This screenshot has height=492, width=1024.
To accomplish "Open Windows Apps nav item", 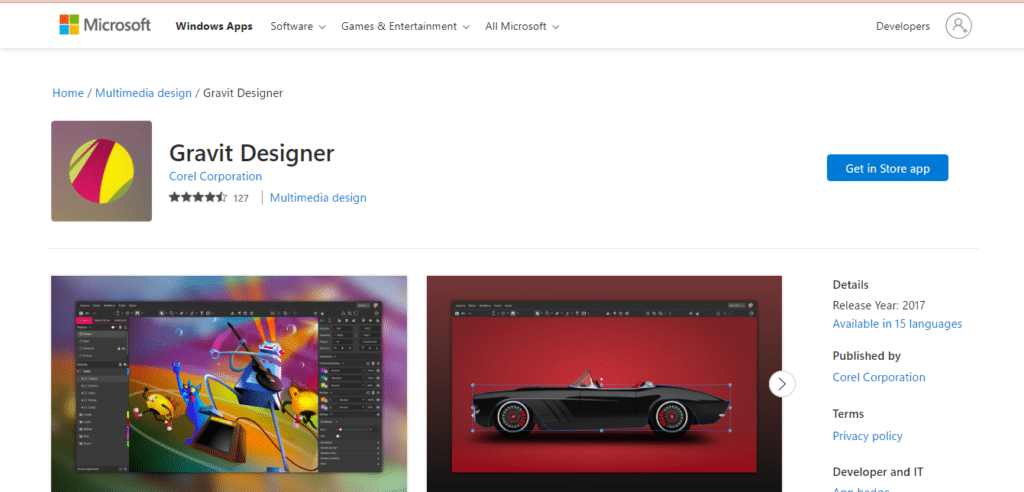I will 214,27.
